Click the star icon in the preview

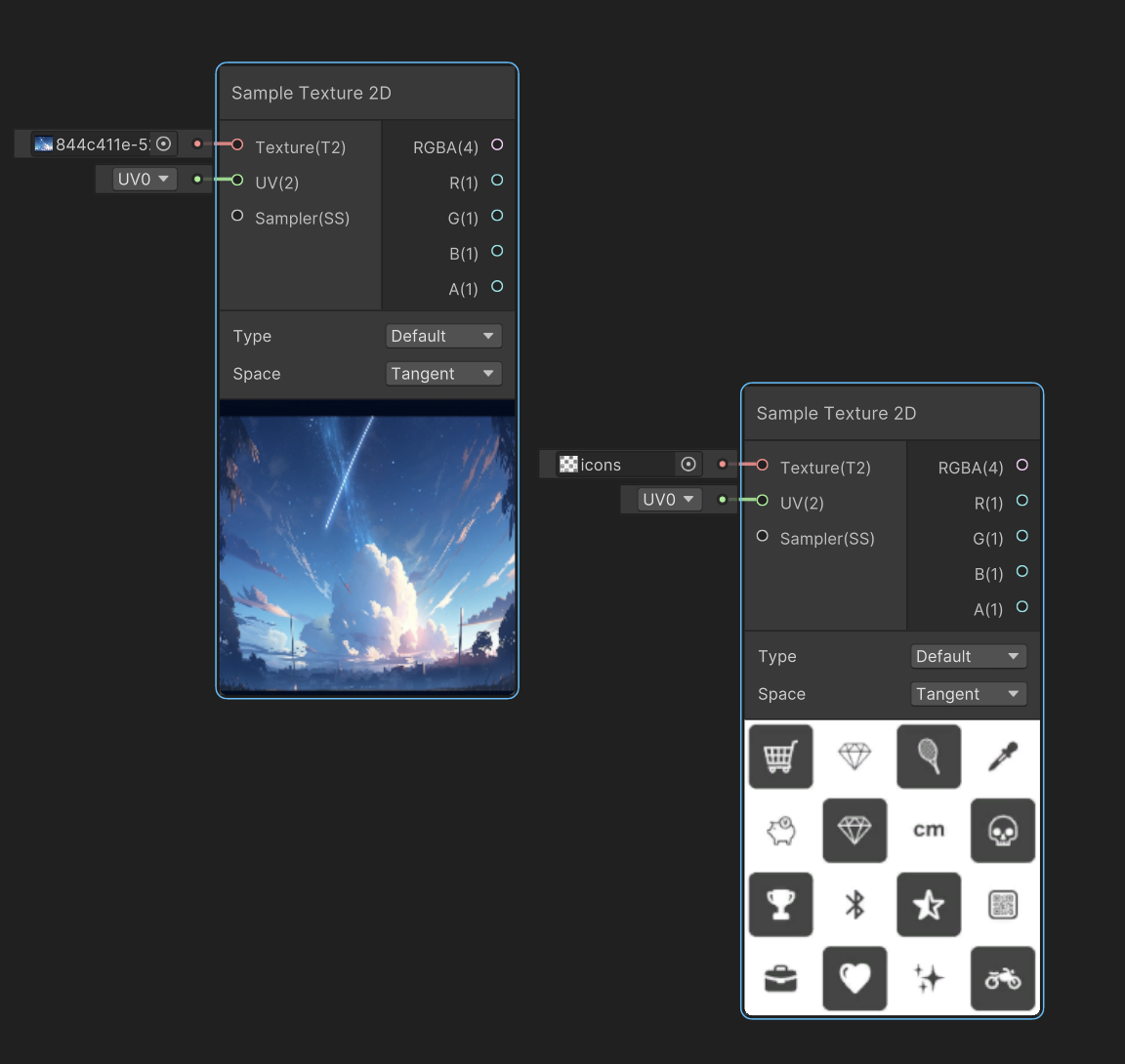pyautogui.click(x=929, y=904)
